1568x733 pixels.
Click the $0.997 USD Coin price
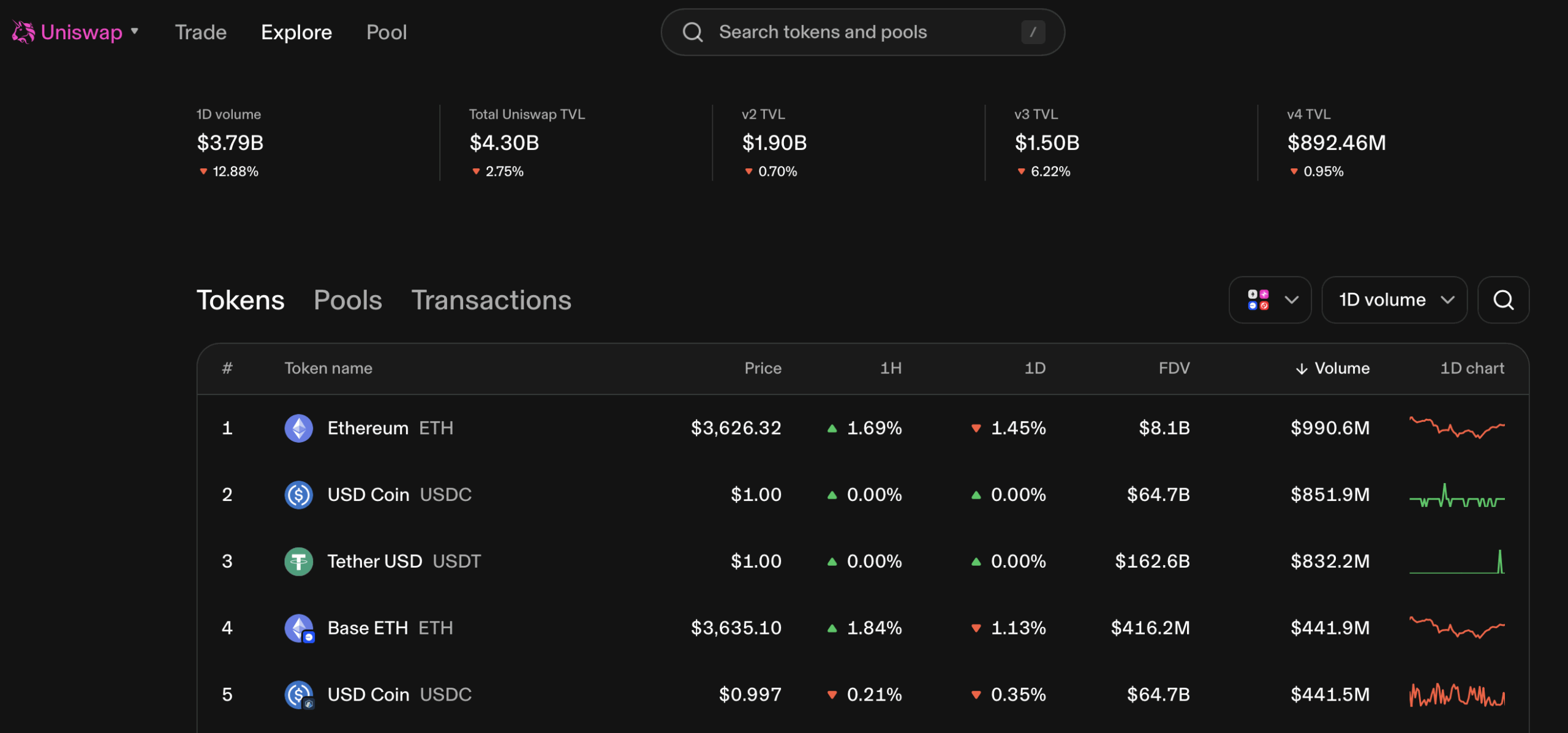[x=750, y=695]
